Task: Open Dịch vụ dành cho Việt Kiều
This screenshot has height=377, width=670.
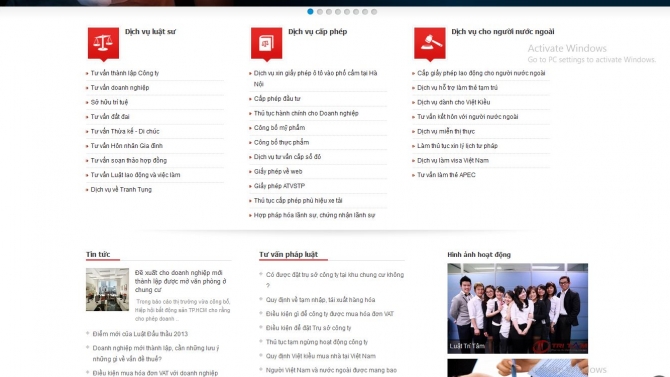Action: (453, 102)
